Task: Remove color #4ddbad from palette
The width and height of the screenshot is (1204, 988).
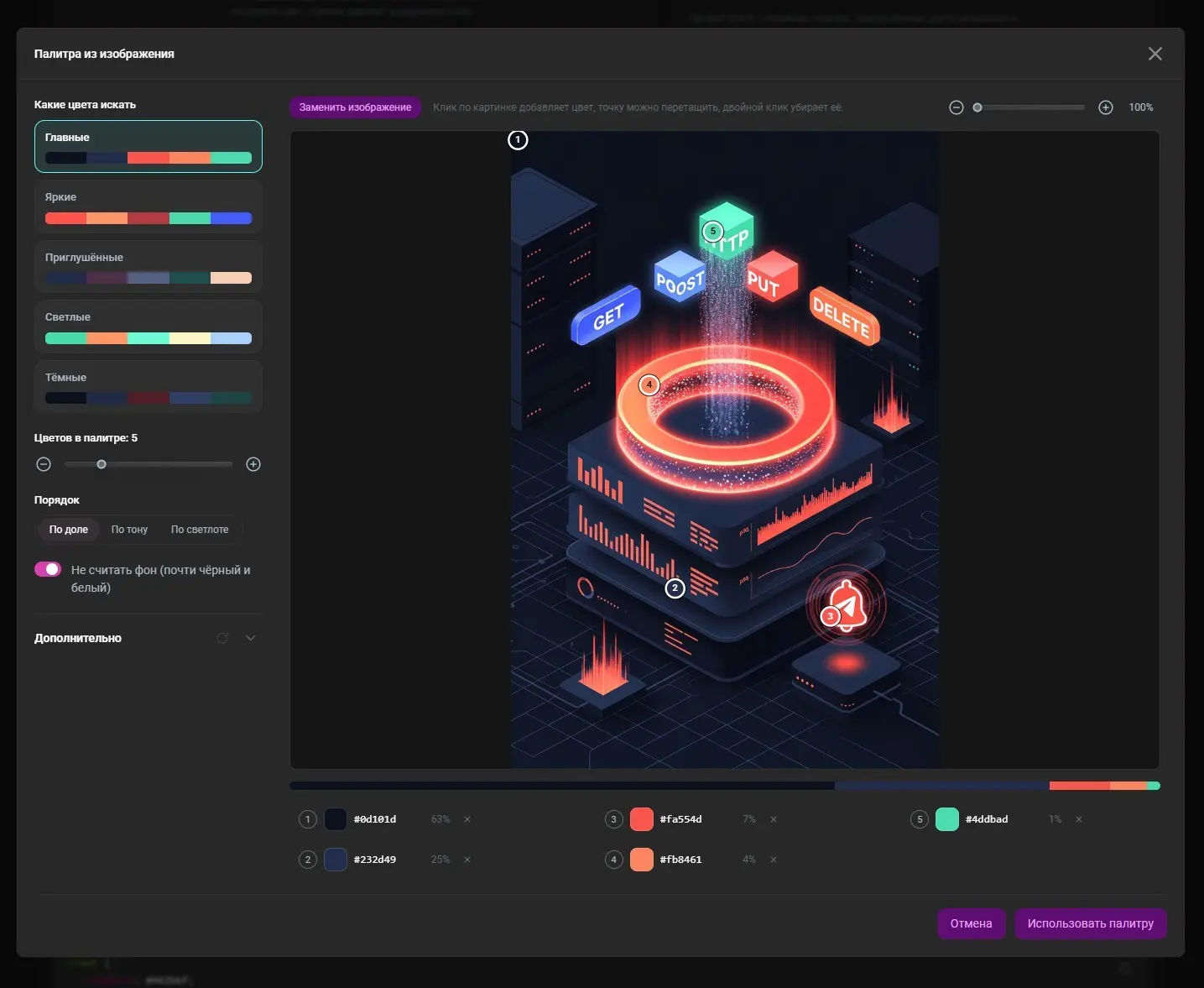Action: click(1079, 819)
